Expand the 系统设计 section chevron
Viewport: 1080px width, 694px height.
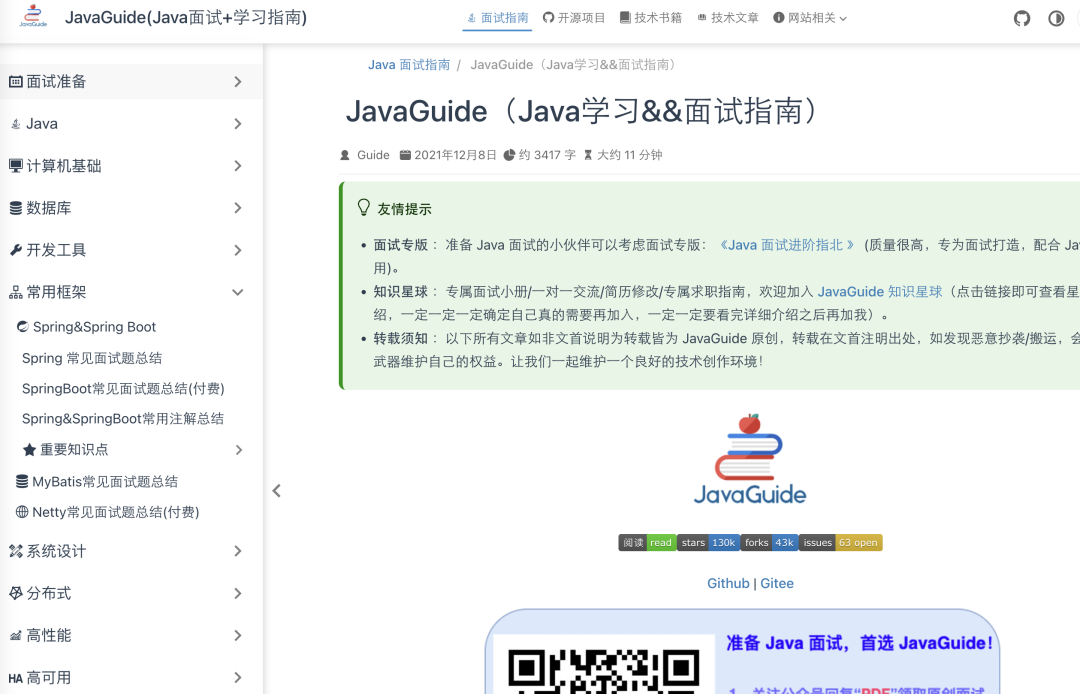238,551
